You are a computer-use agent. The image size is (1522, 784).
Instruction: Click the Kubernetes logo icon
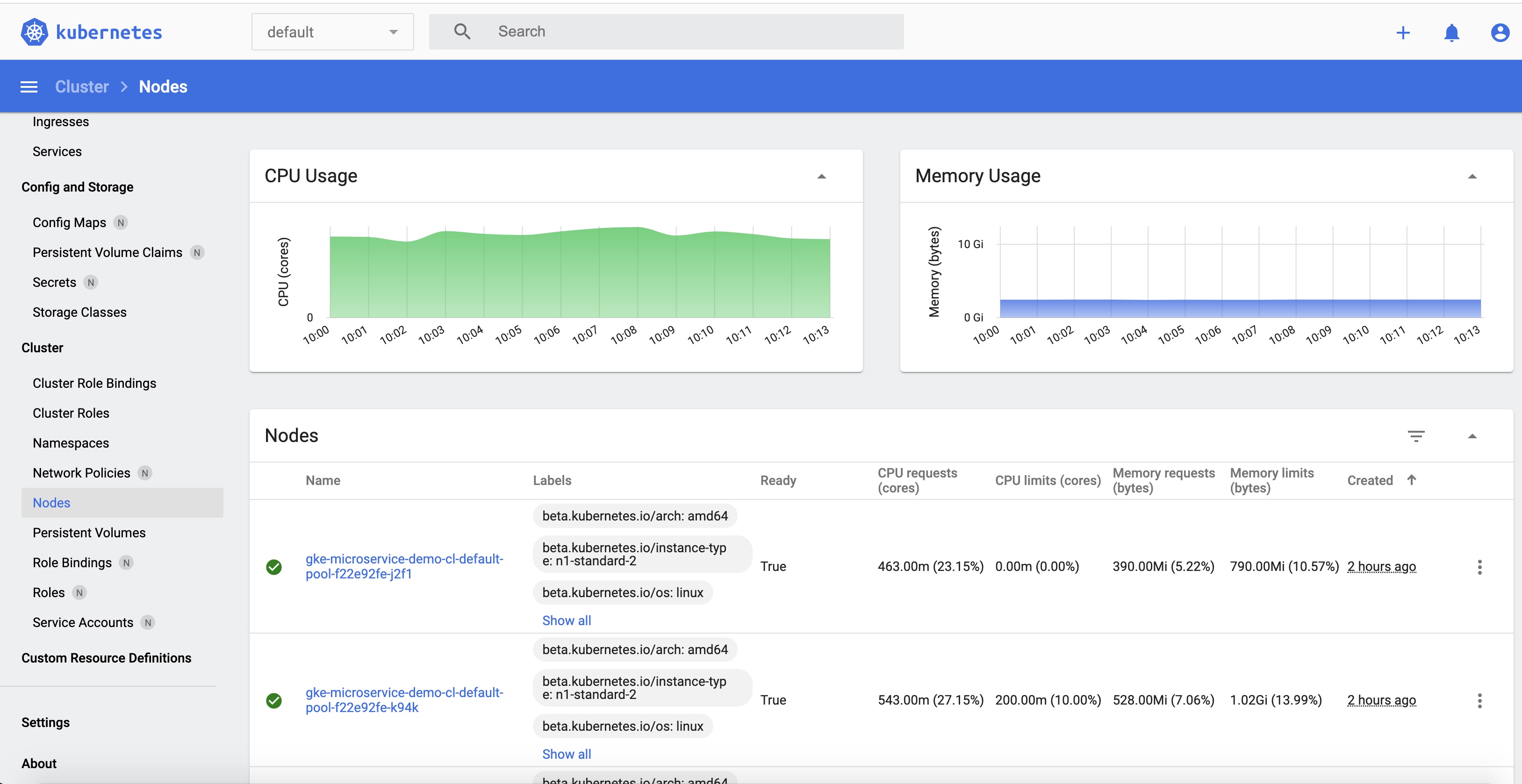34,32
